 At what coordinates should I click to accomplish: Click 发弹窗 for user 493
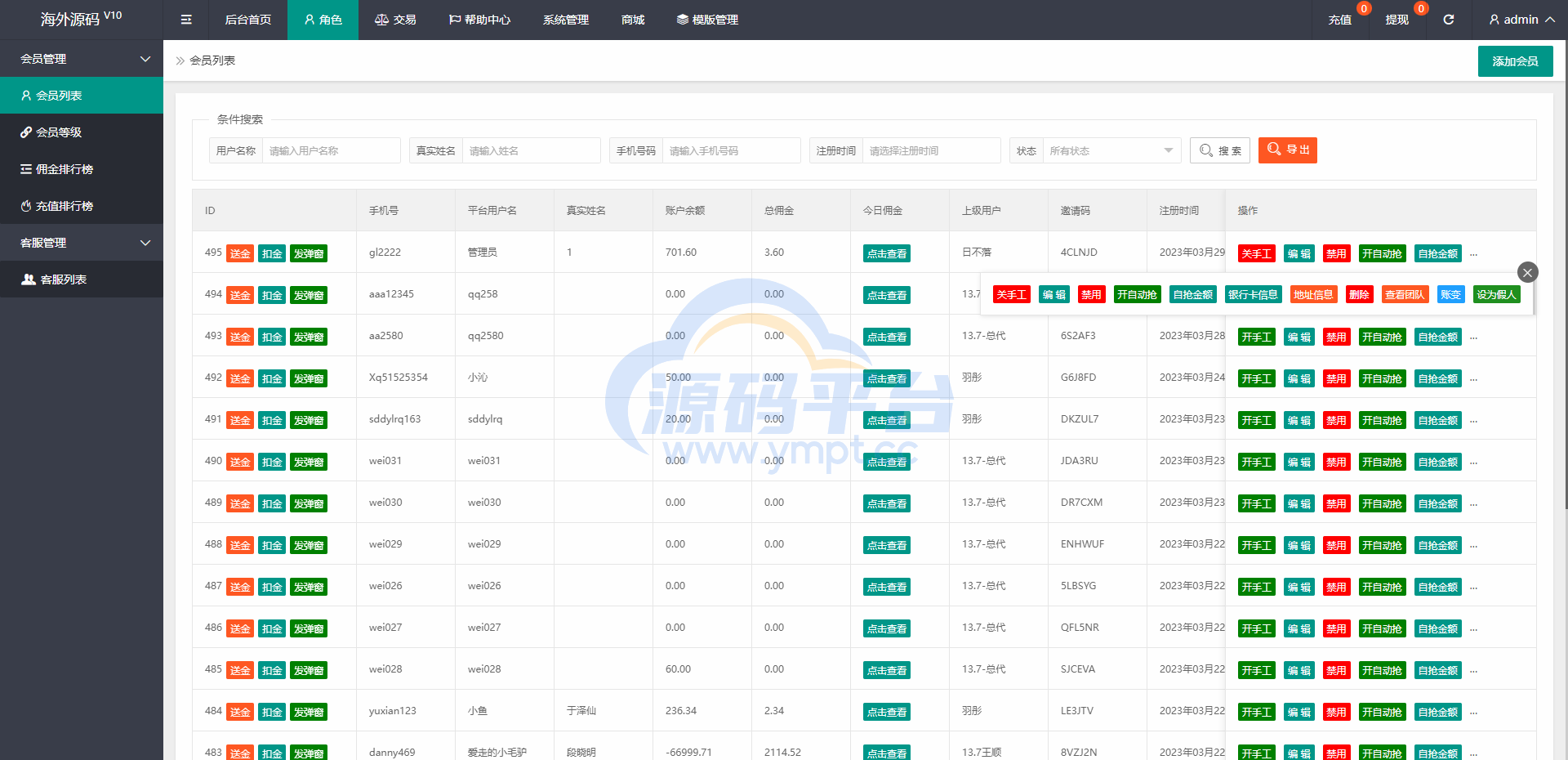[309, 338]
